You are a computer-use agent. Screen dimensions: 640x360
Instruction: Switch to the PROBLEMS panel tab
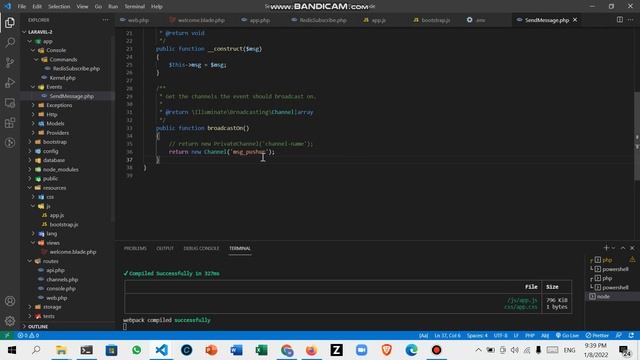(135, 248)
